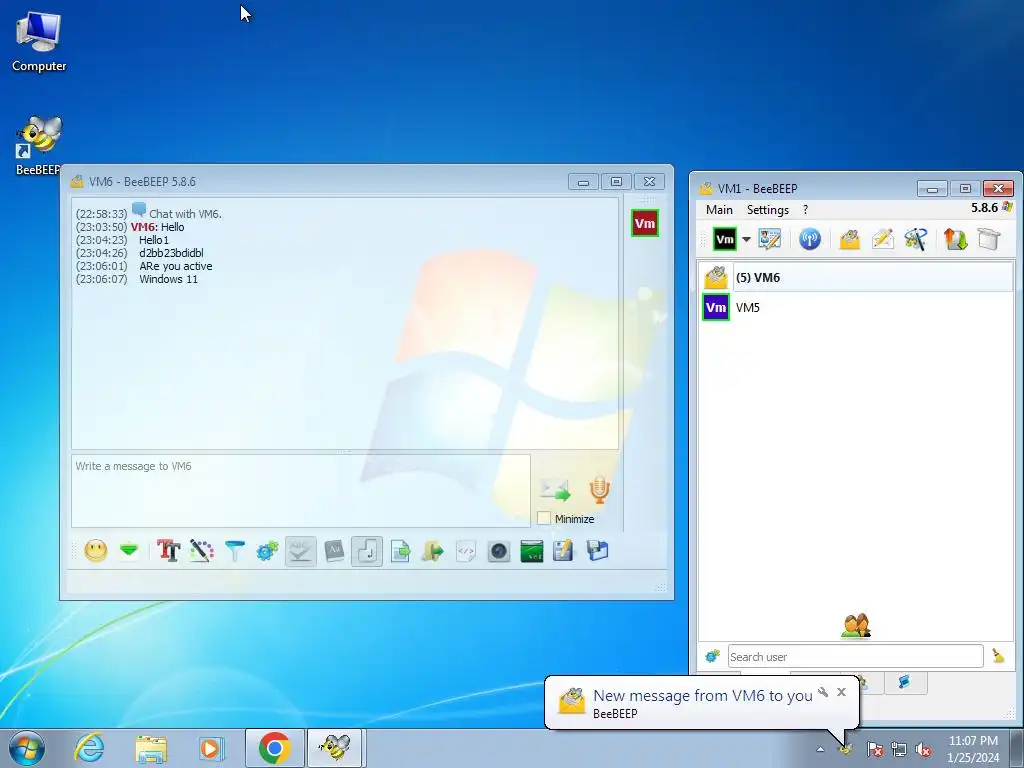Click the group tools icon in VM1 toolbar
Image resolution: width=1024 pixels, height=768 pixels.
pyautogui.click(x=916, y=239)
